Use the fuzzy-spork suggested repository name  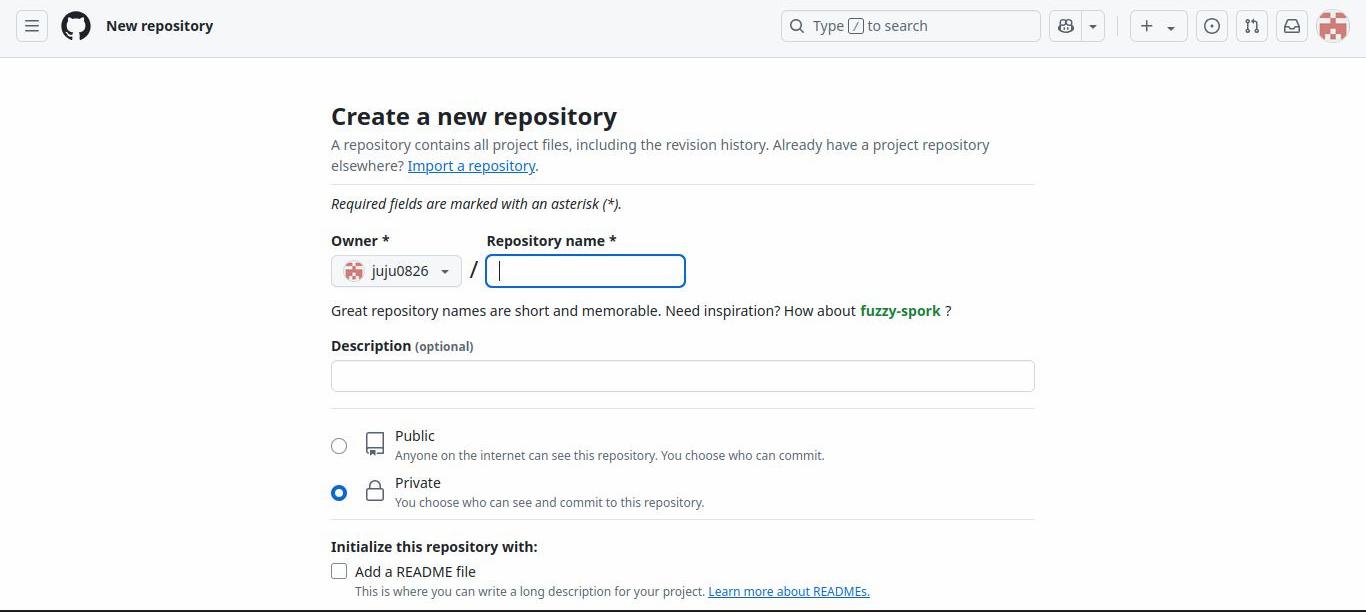(x=899, y=310)
